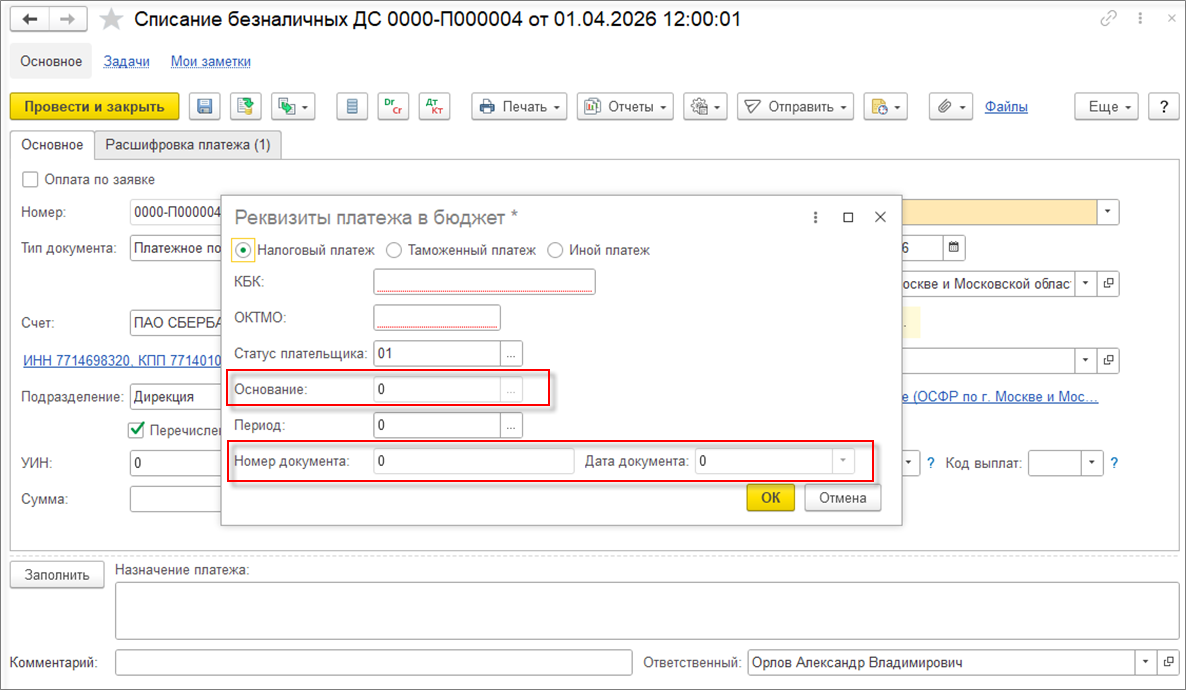Click into the КБК input field
Image resolution: width=1186 pixels, height=690 pixels.
(484, 282)
